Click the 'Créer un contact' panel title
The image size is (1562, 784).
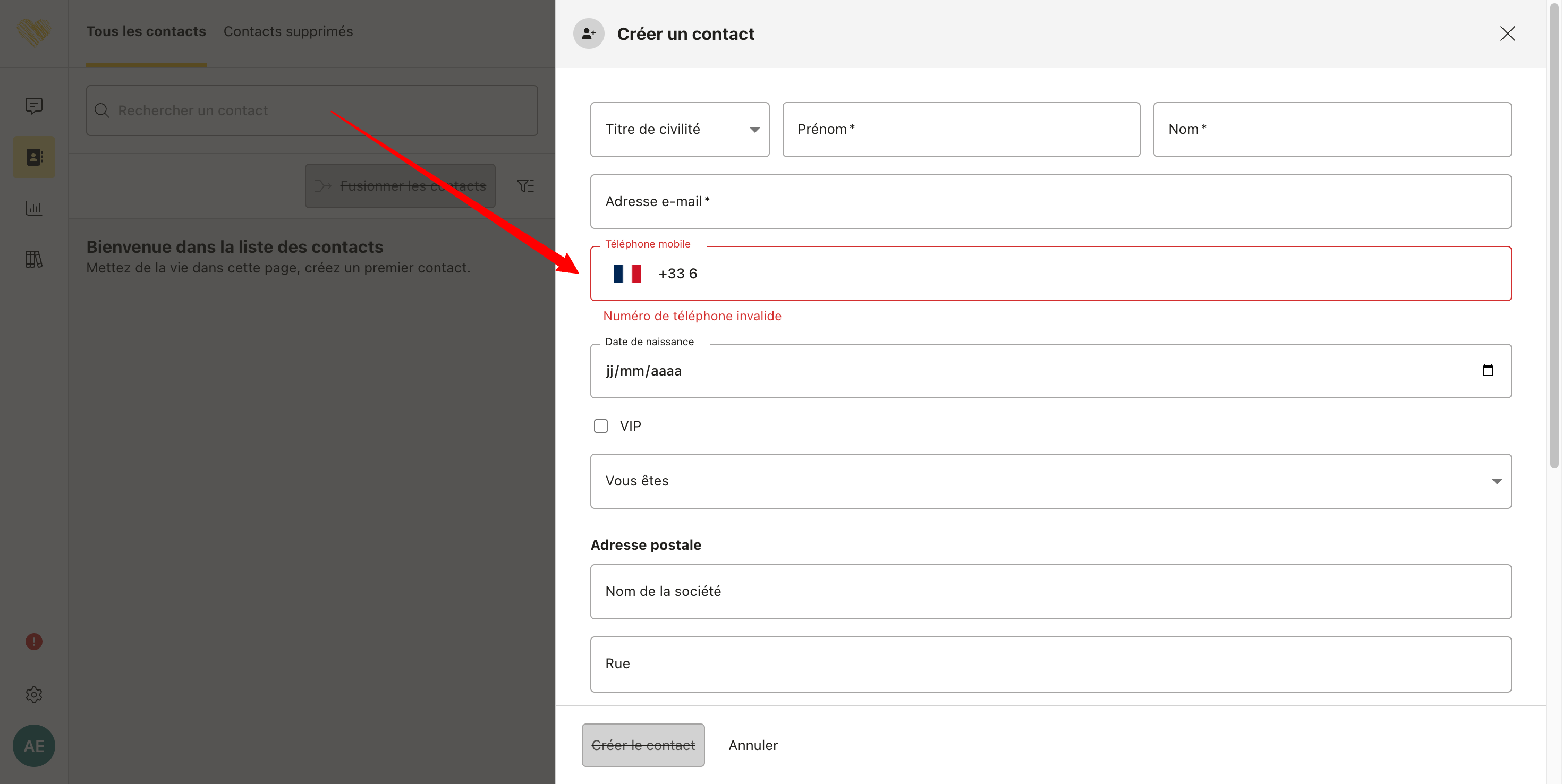click(x=686, y=34)
